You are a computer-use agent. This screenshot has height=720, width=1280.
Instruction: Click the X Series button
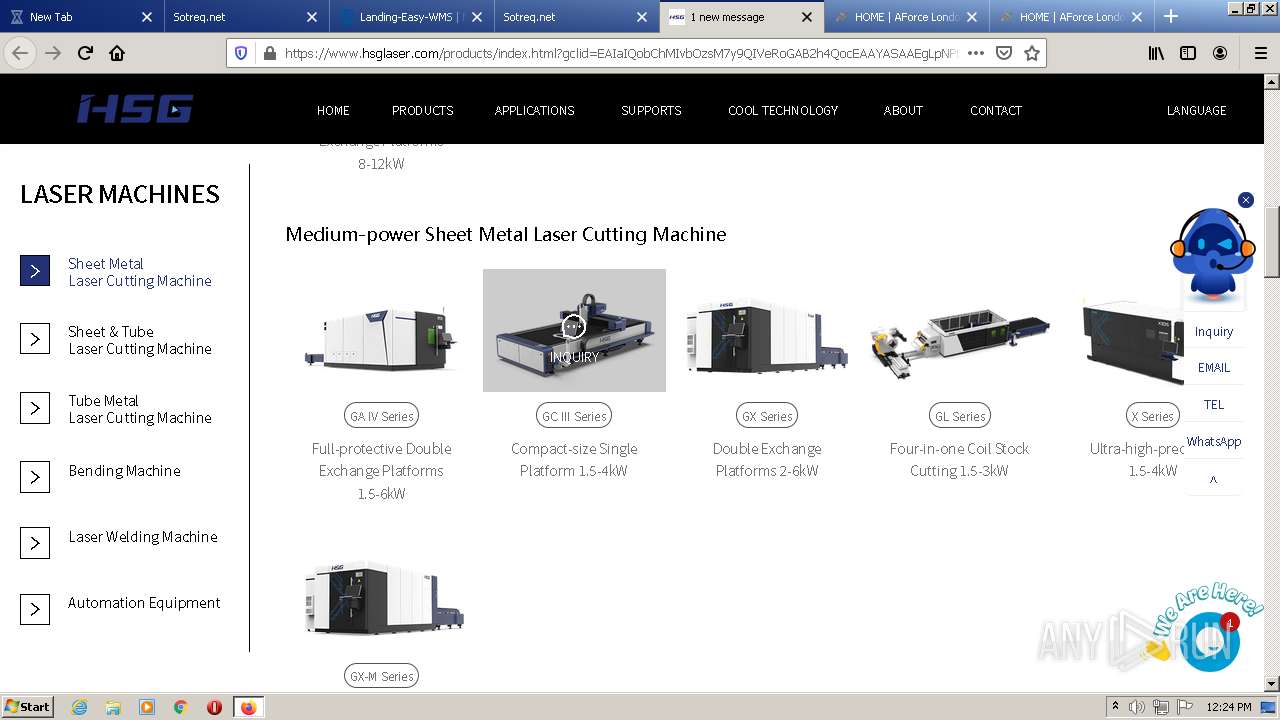[1152, 416]
